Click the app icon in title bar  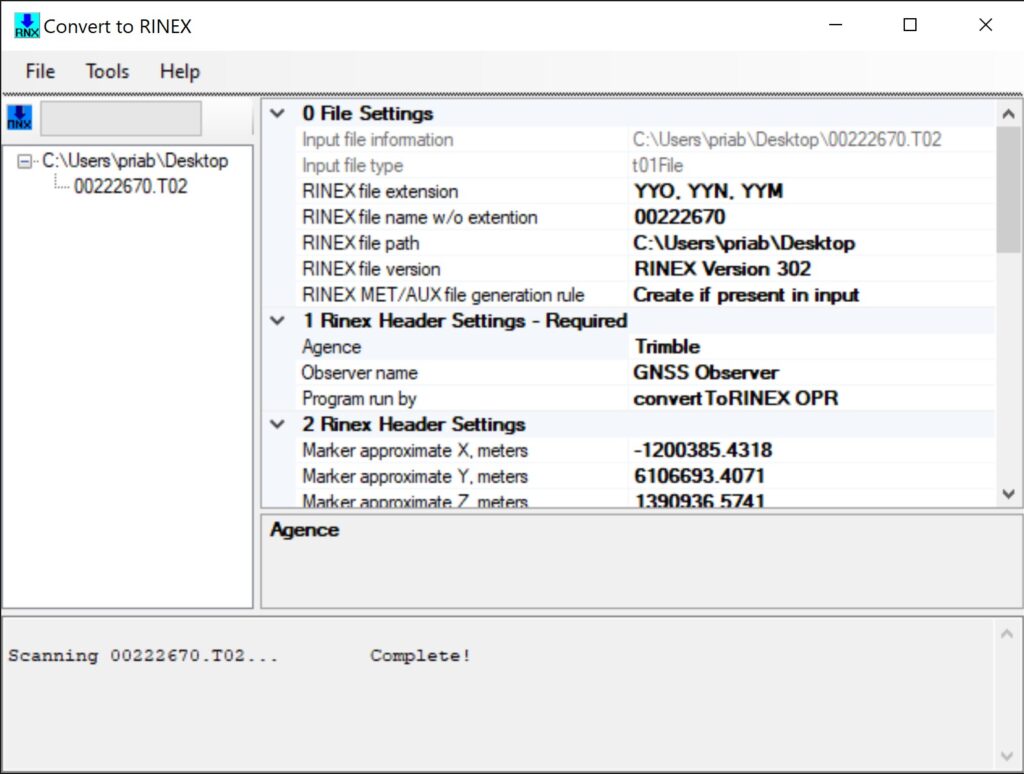[26, 26]
